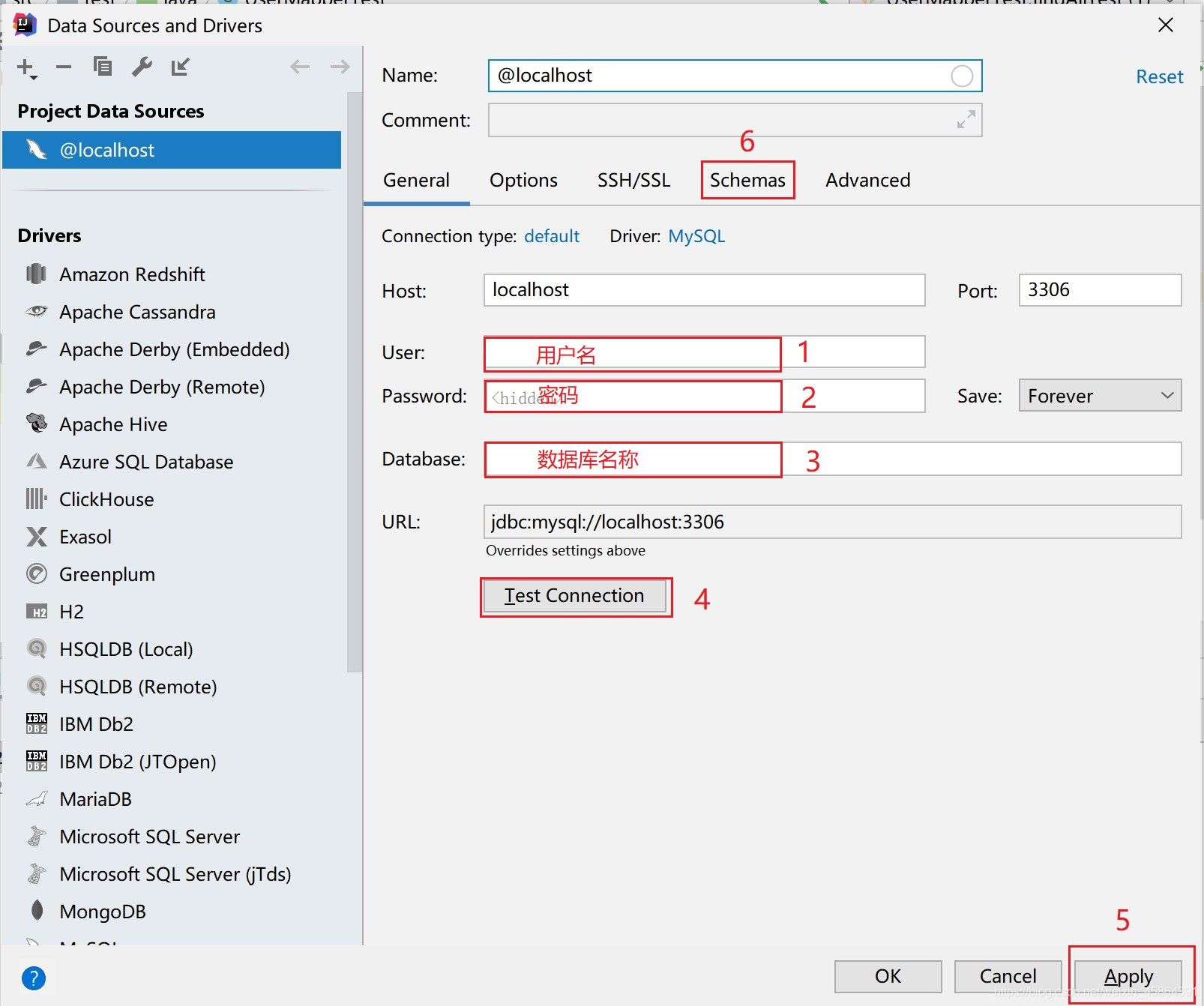Click the drivers list vertical scrollbar
Image resolution: width=1204 pixels, height=1006 pixels.
355,382
